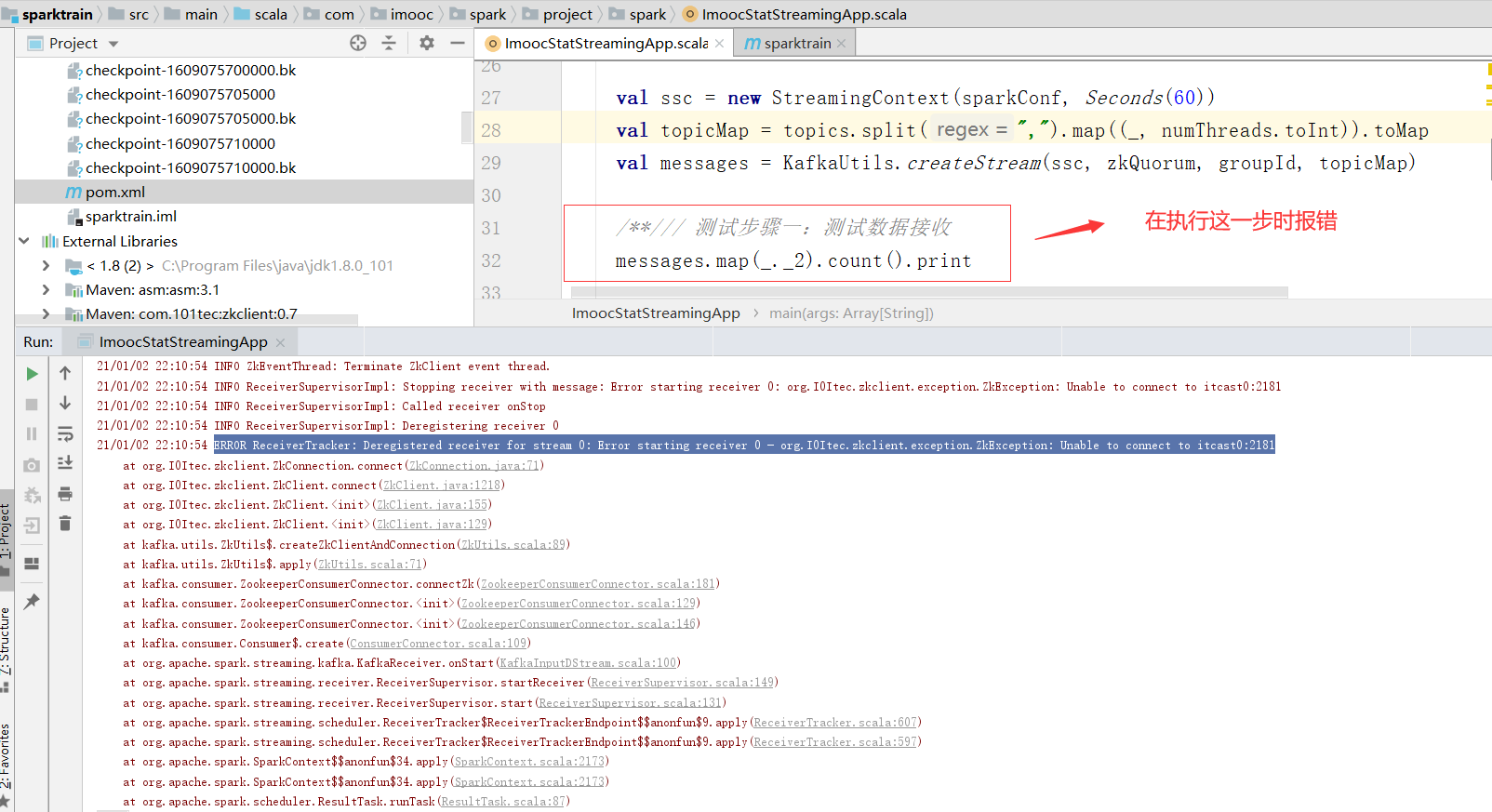Click the Project panel vertical scrollbar
1492x812 pixels.
click(x=467, y=126)
